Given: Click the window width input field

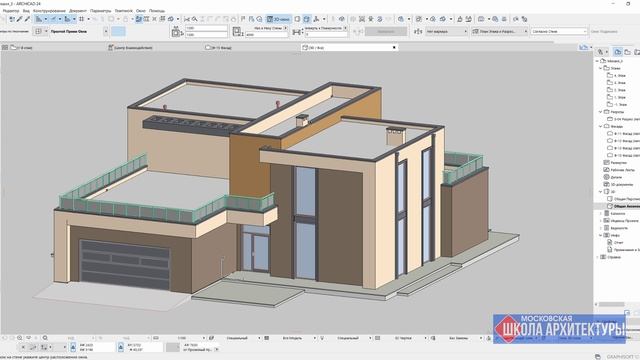Looking at the screenshot, I should [206, 28].
